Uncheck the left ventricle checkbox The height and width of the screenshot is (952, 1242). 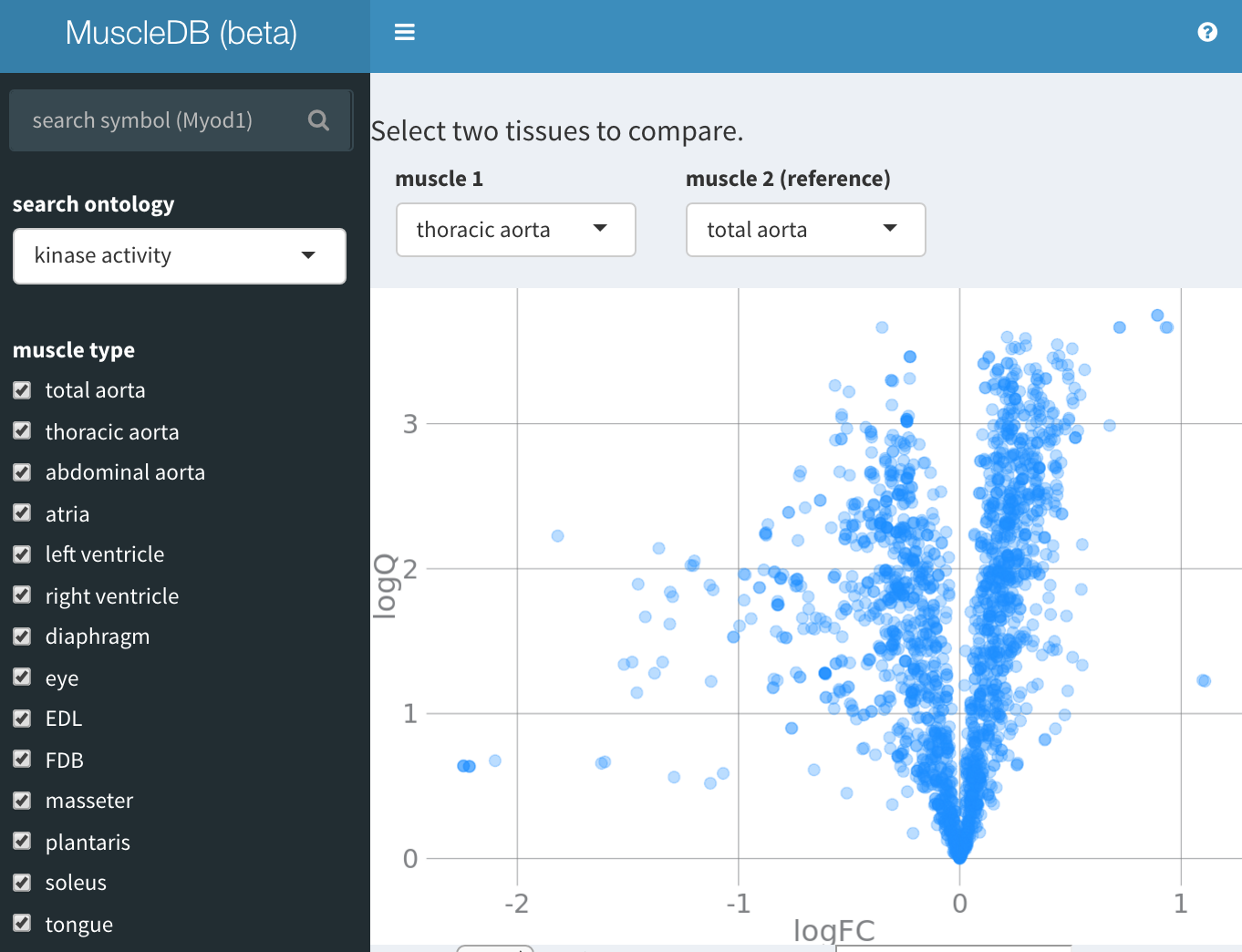(23, 554)
